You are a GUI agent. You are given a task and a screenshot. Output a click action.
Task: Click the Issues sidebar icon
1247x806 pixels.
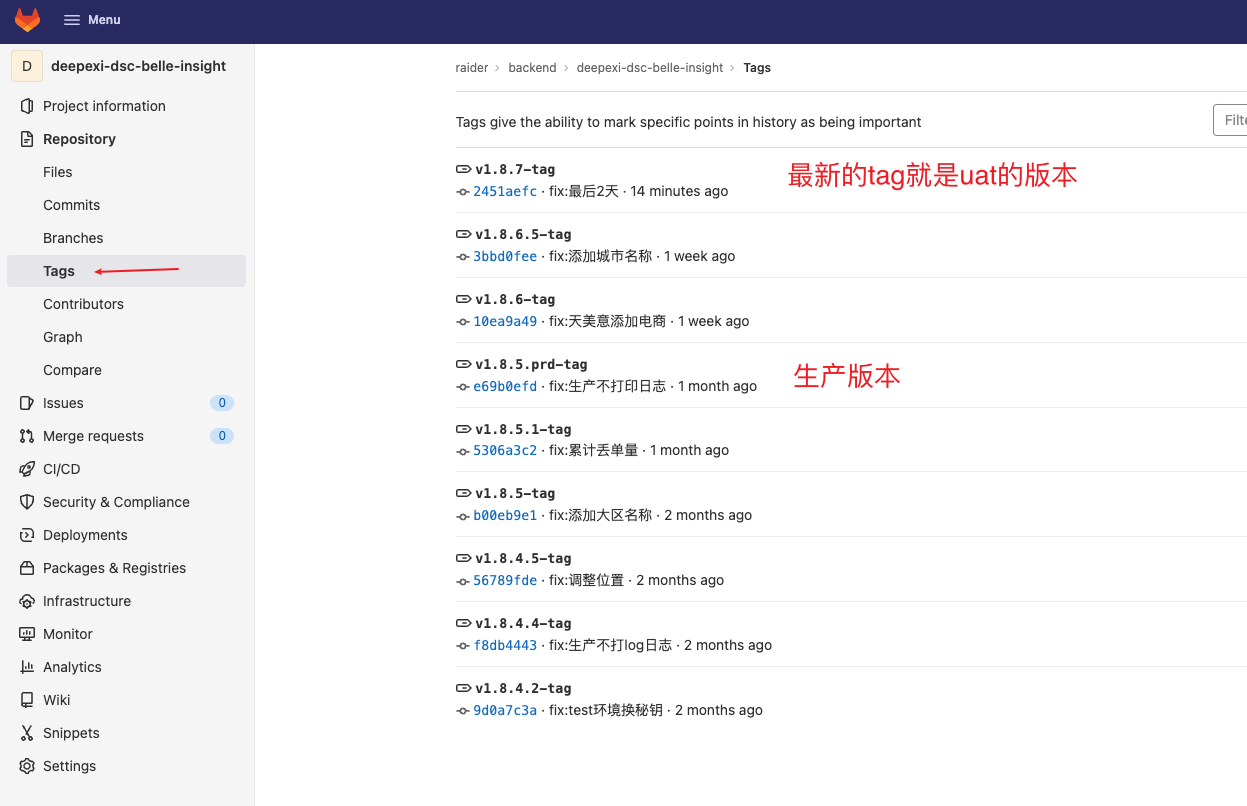click(27, 403)
